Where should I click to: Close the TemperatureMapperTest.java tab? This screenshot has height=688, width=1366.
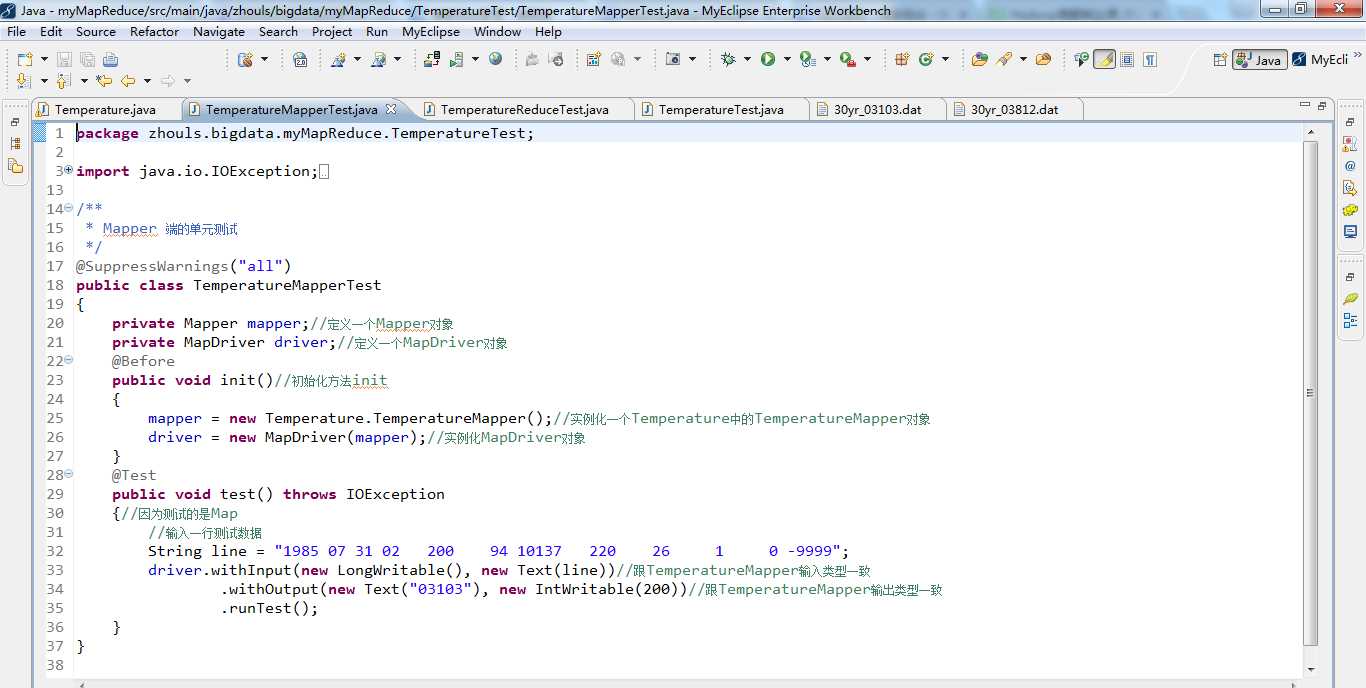click(391, 109)
